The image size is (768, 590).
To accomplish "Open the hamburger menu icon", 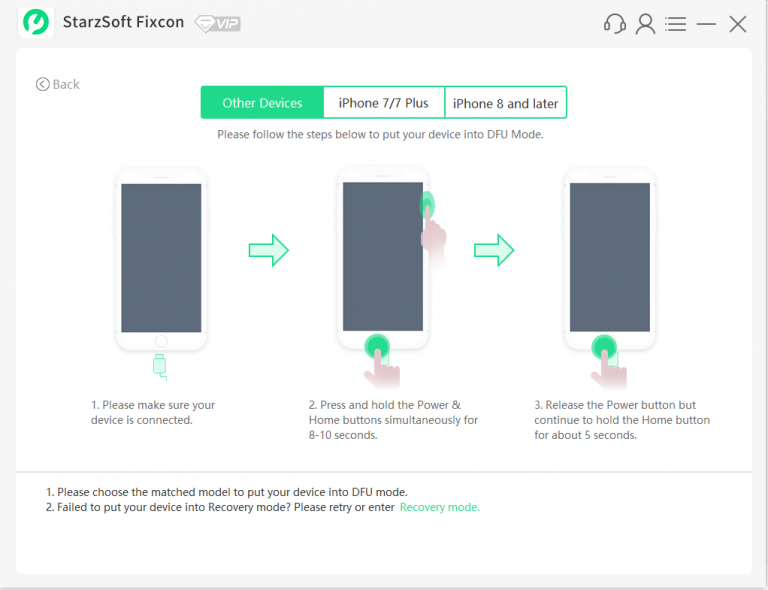I will (675, 24).
